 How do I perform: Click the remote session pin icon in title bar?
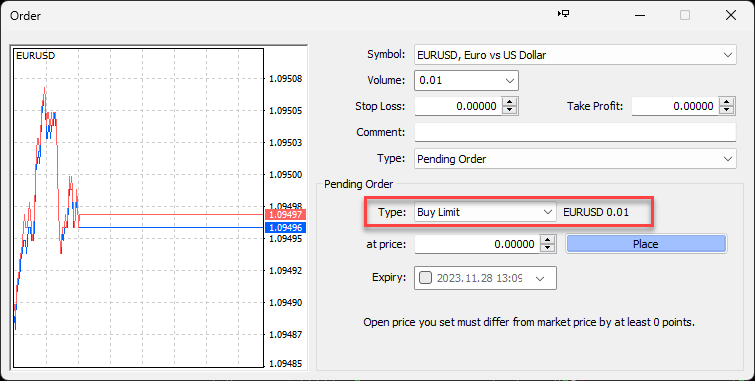click(x=563, y=14)
